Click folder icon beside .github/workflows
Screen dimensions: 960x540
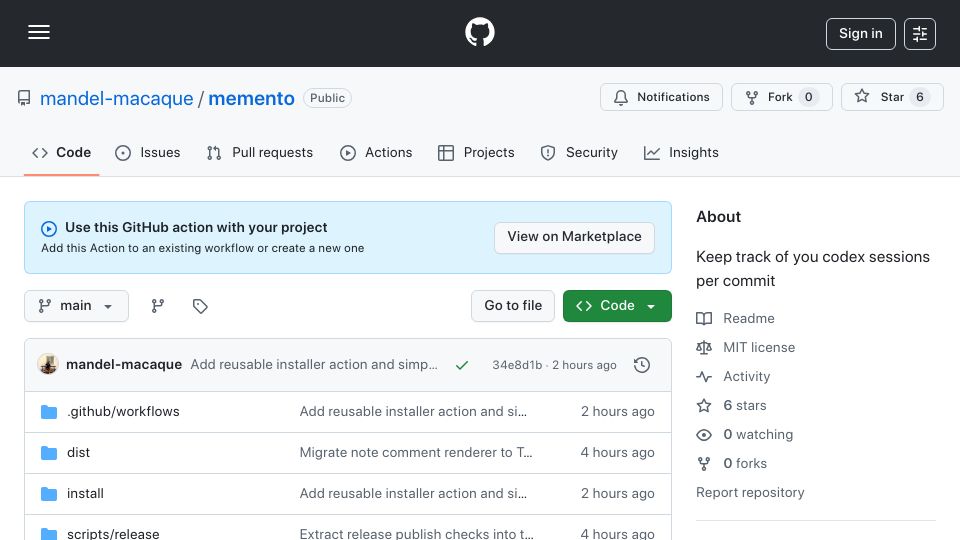49,412
